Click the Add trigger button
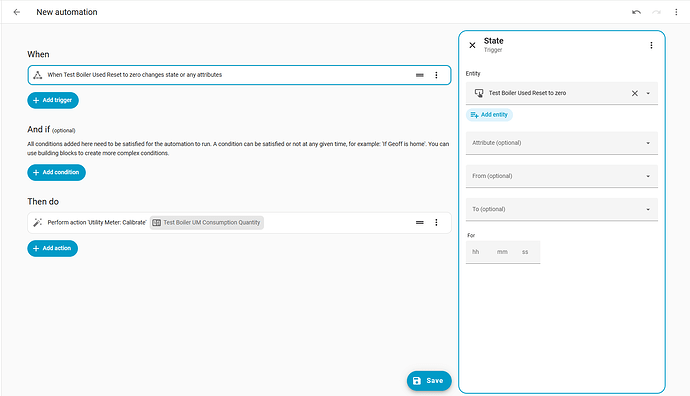690x396 pixels. (53, 100)
